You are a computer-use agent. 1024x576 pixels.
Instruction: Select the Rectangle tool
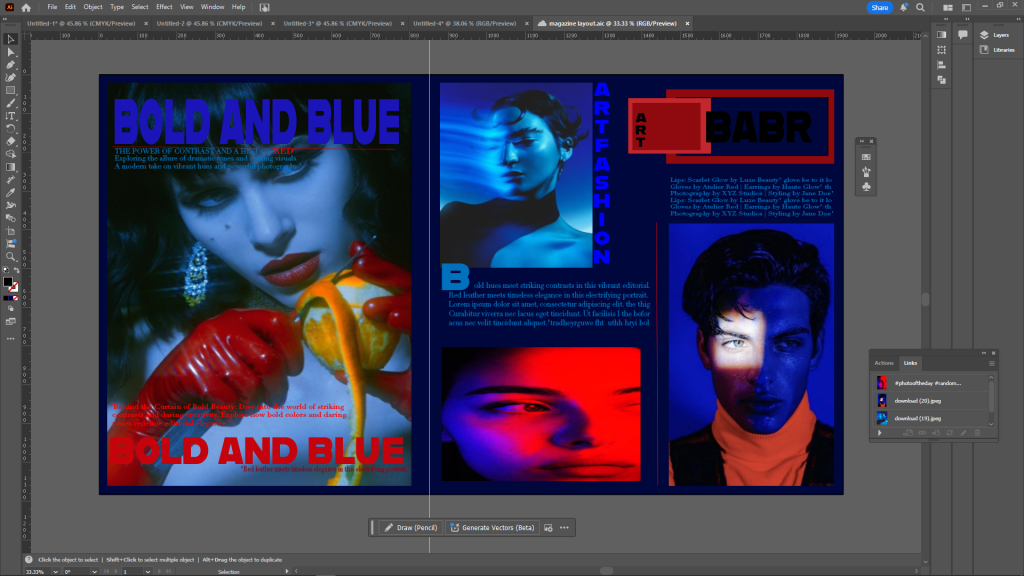[x=10, y=90]
